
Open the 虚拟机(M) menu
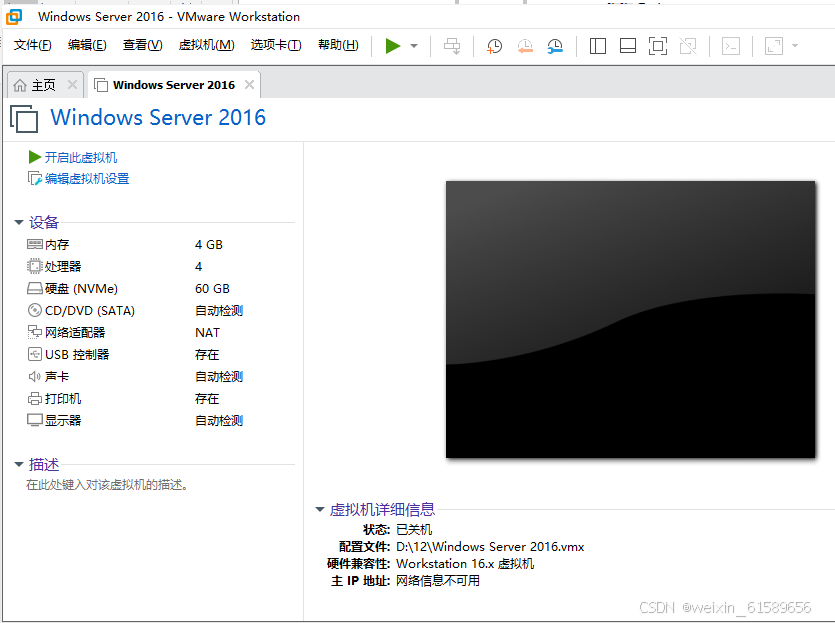(x=206, y=45)
